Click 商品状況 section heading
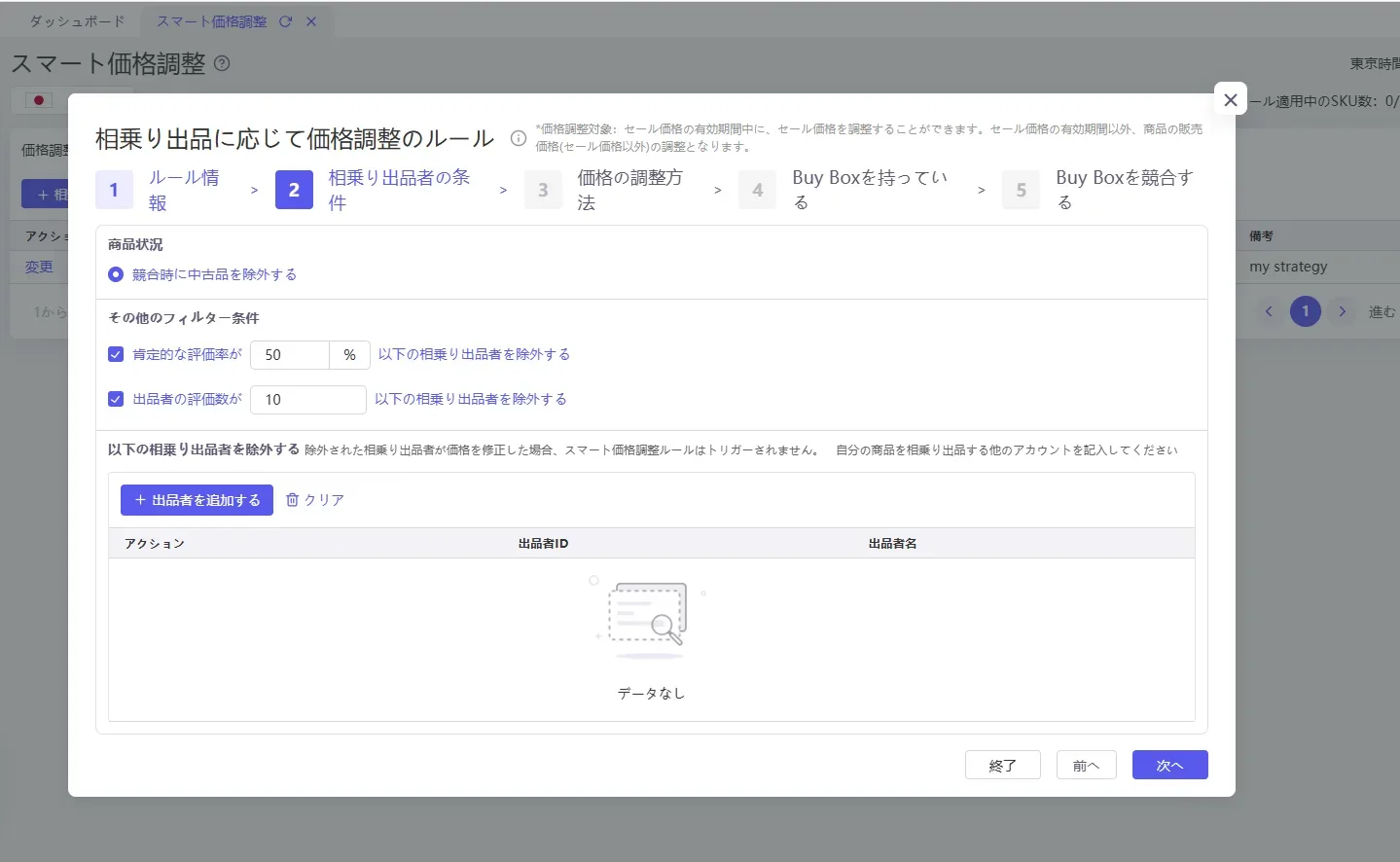This screenshot has width=1400, height=862. [135, 244]
